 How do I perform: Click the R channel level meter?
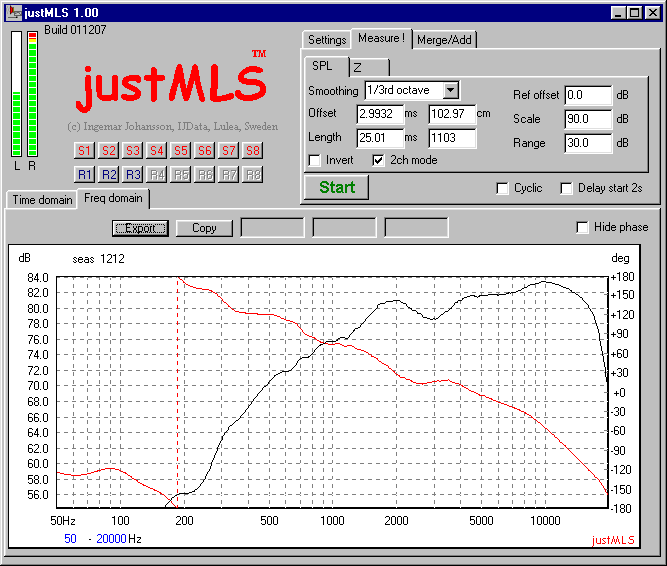tap(33, 94)
